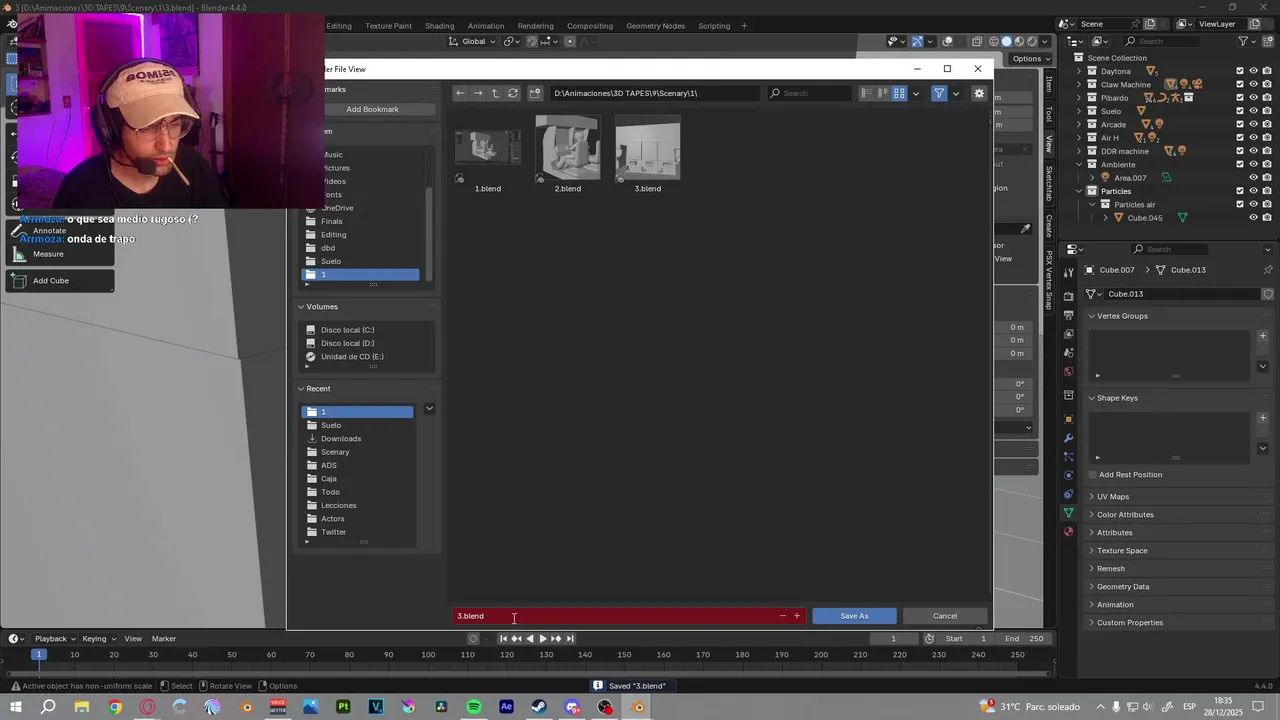Click Save As button

(854, 616)
